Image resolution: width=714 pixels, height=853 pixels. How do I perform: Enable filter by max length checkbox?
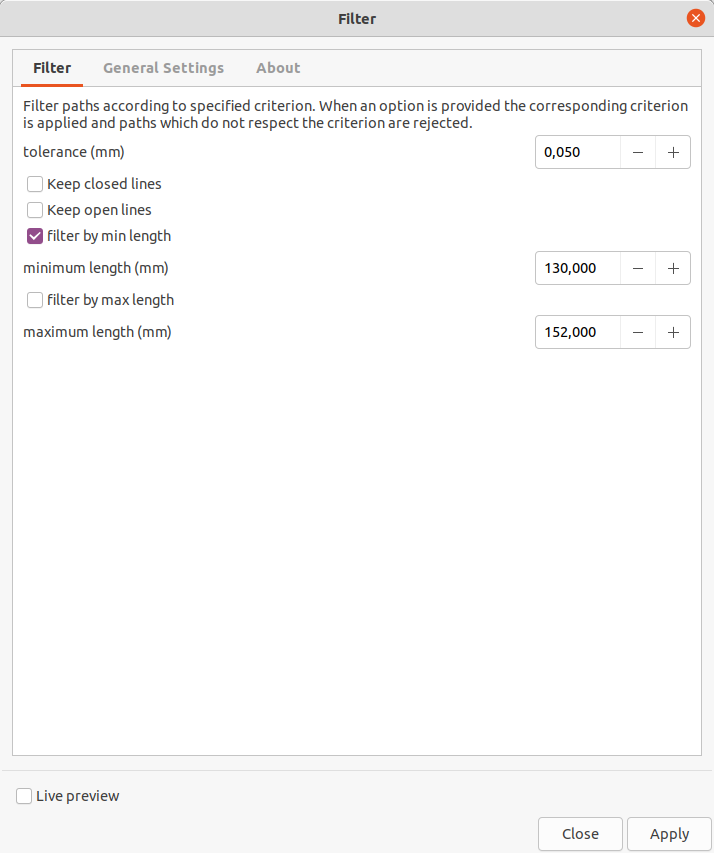(x=35, y=300)
